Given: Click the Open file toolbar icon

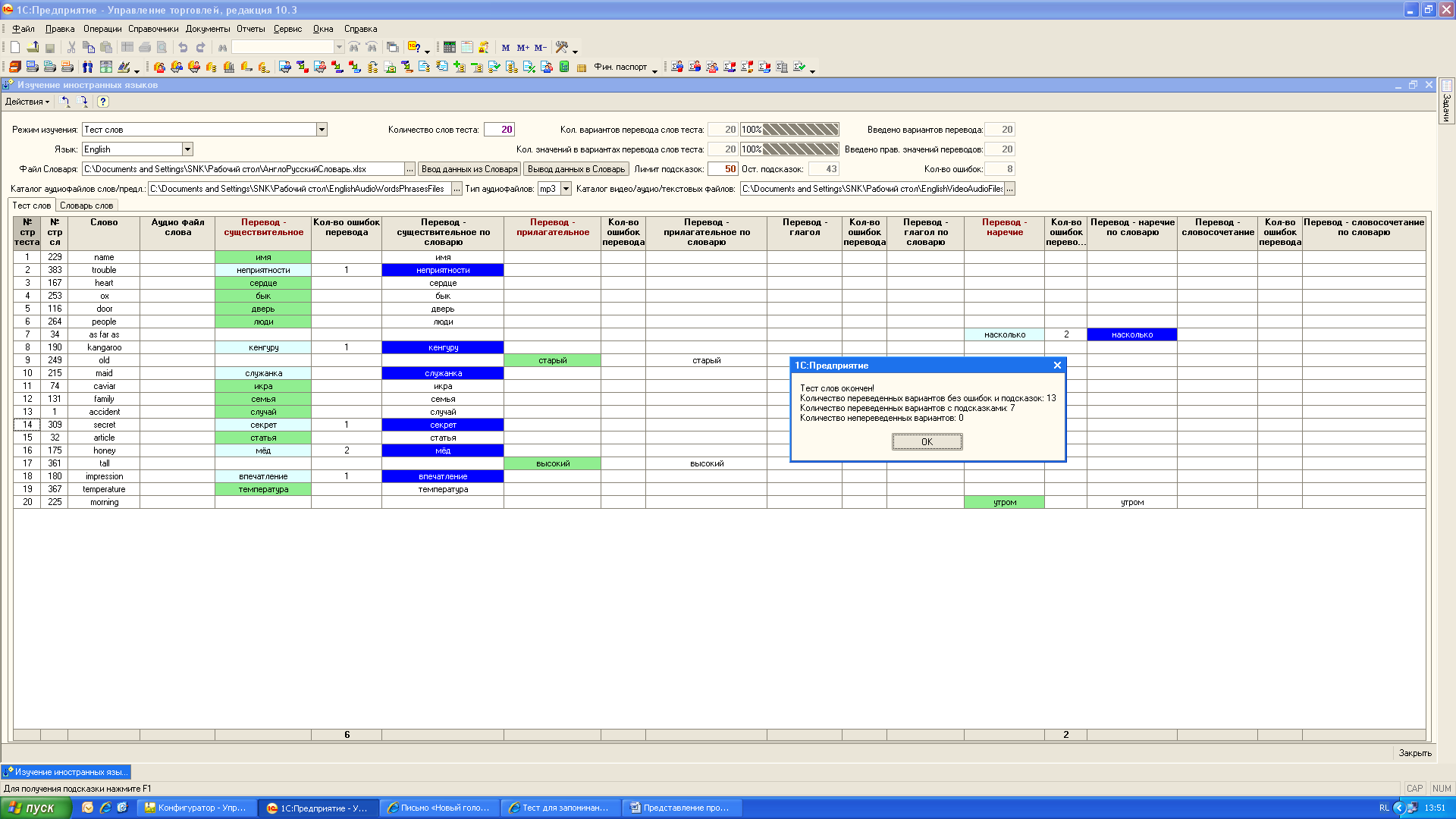Looking at the screenshot, I should [33, 47].
